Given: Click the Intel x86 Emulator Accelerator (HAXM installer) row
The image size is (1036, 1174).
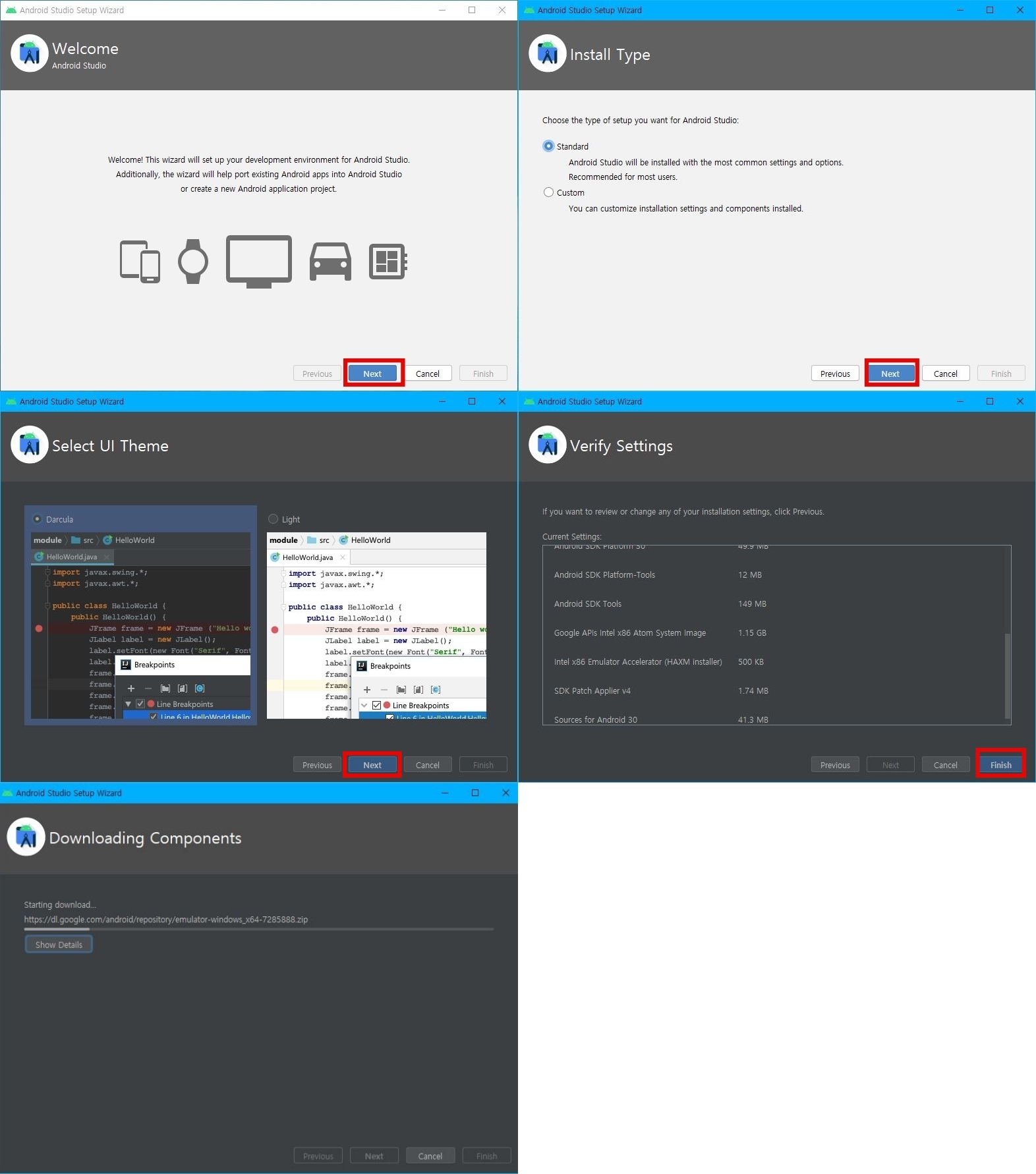Looking at the screenshot, I should [776, 662].
